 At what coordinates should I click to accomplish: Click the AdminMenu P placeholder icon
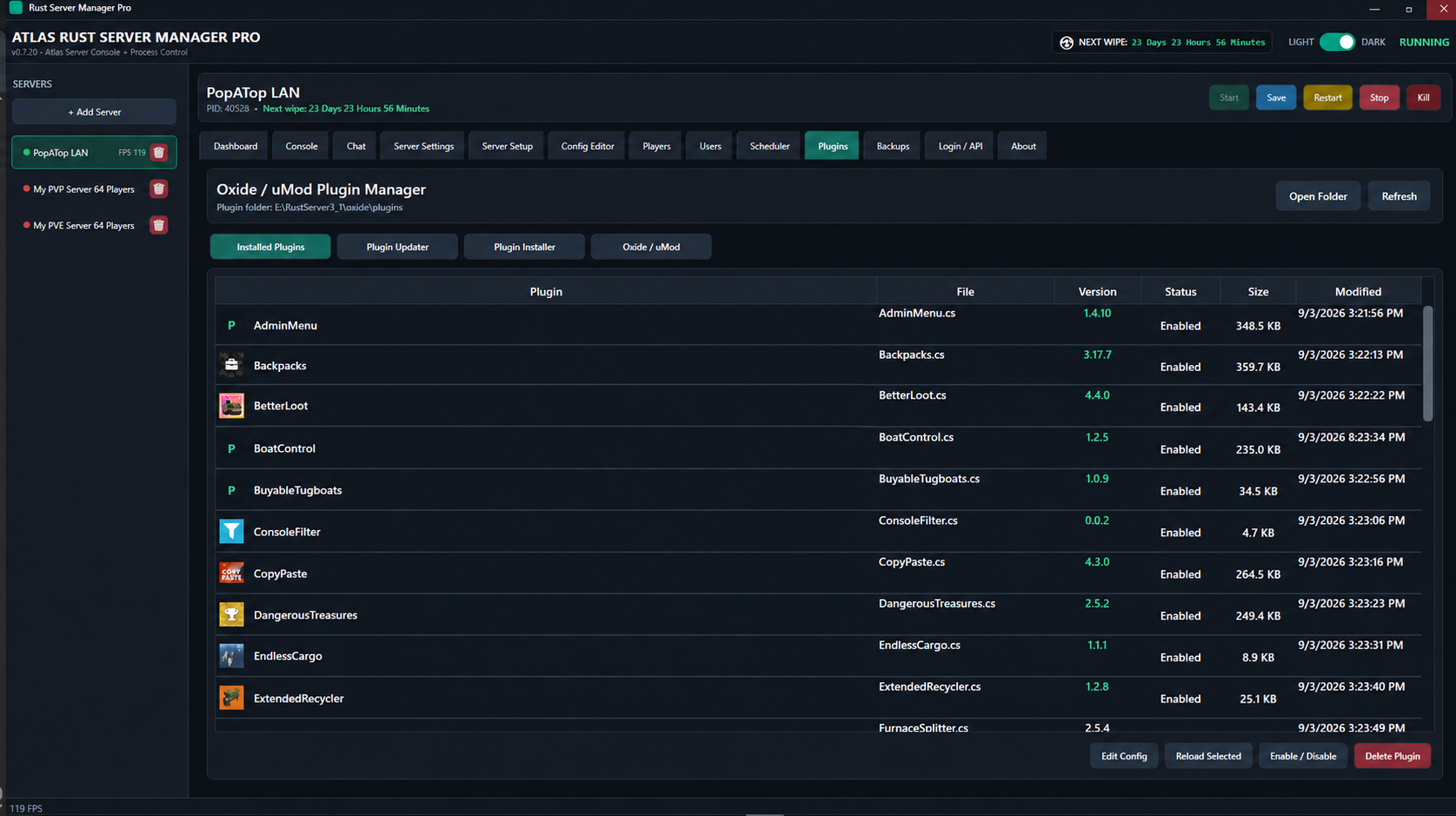pos(231,325)
